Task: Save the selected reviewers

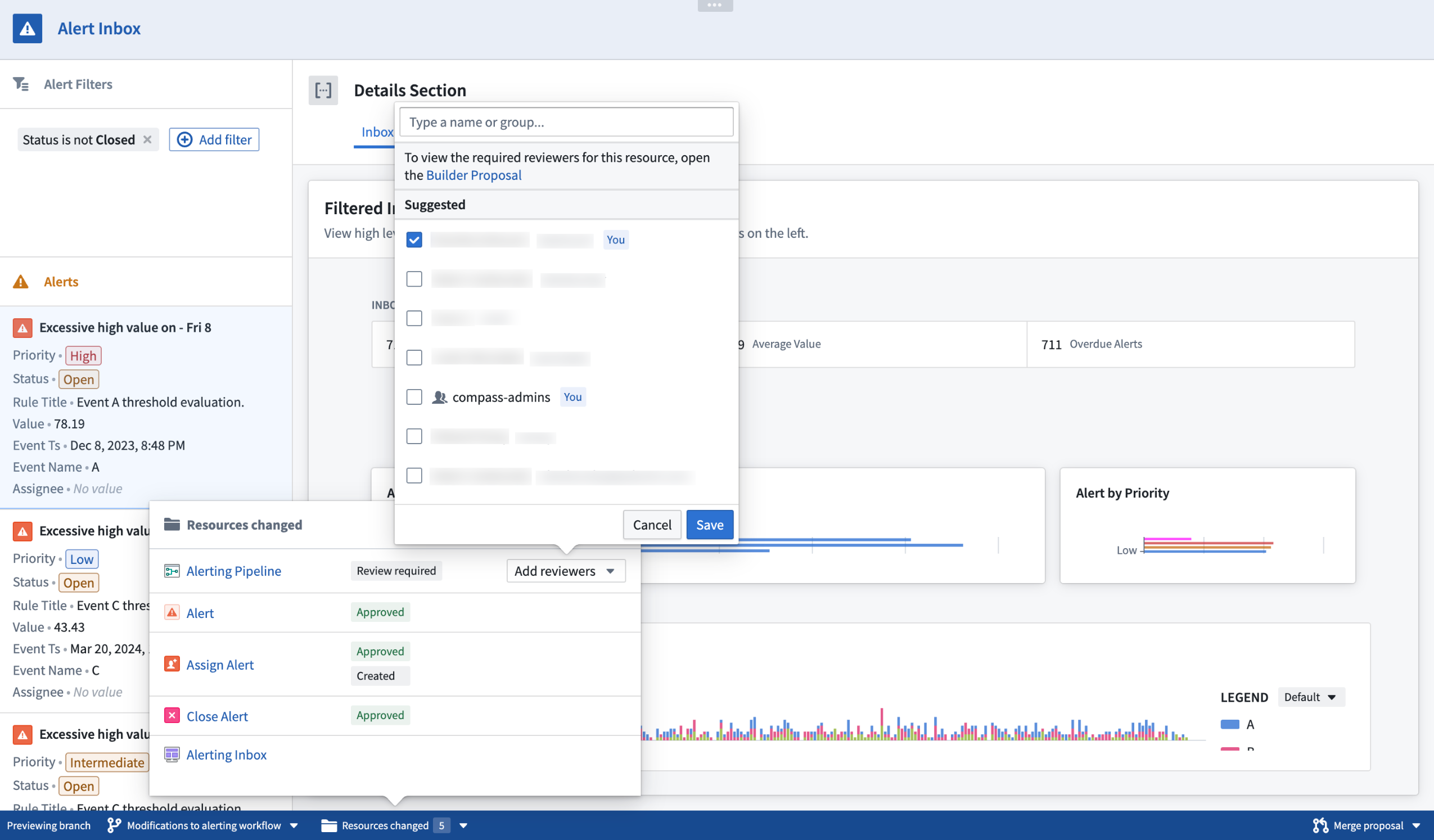Action: [709, 524]
